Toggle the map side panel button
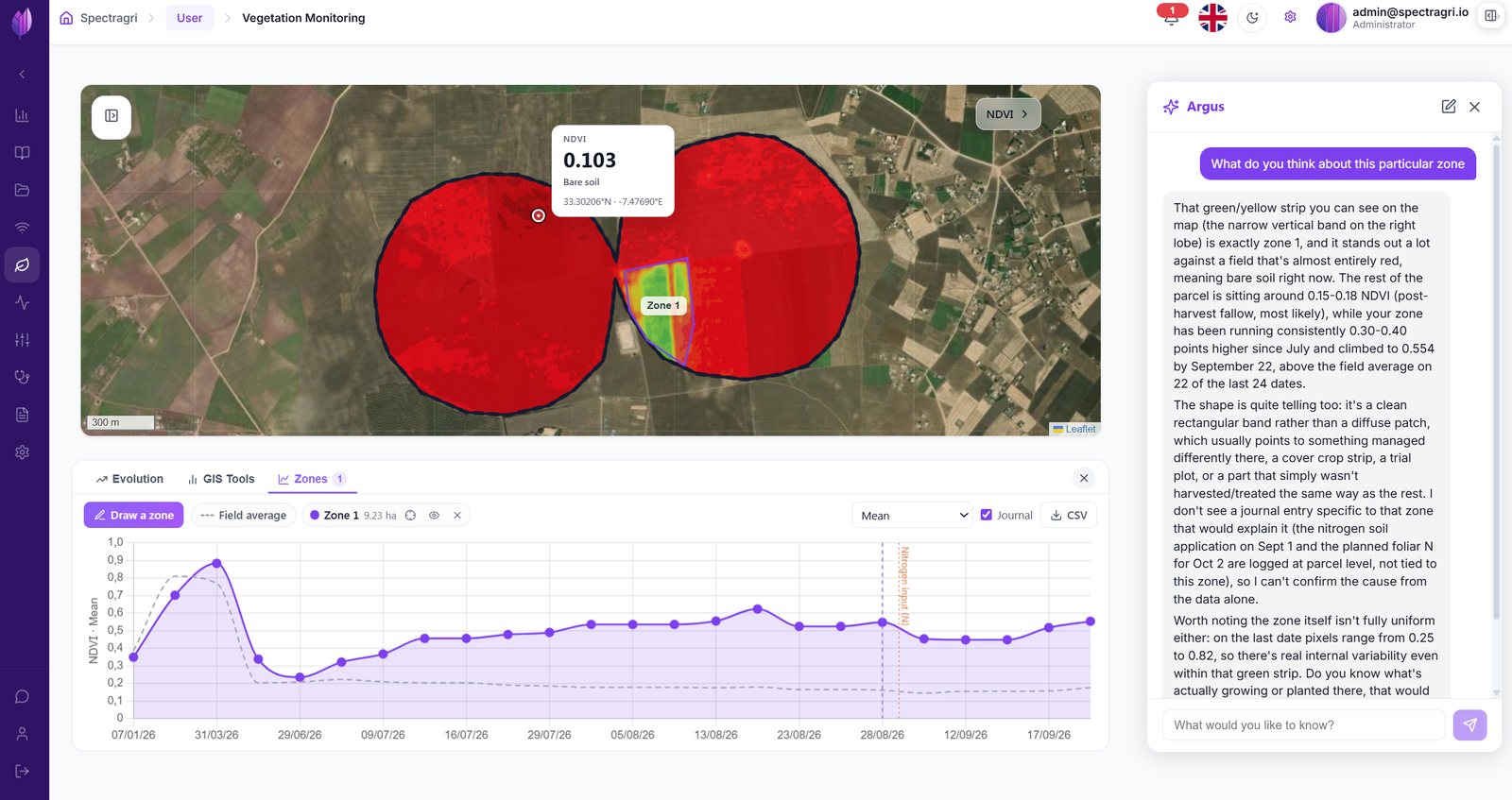This screenshot has height=800, width=1512. [x=112, y=116]
